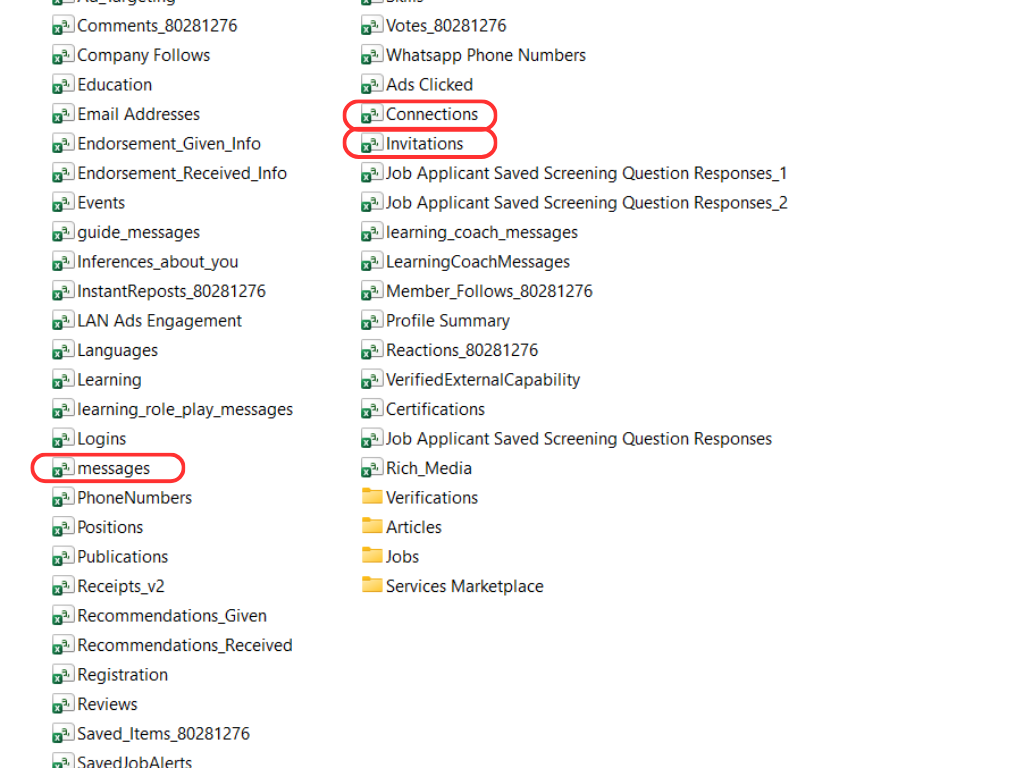This screenshot has width=1024, height=768.
Task: Click the Certifications spreadsheet icon
Action: coord(372,409)
